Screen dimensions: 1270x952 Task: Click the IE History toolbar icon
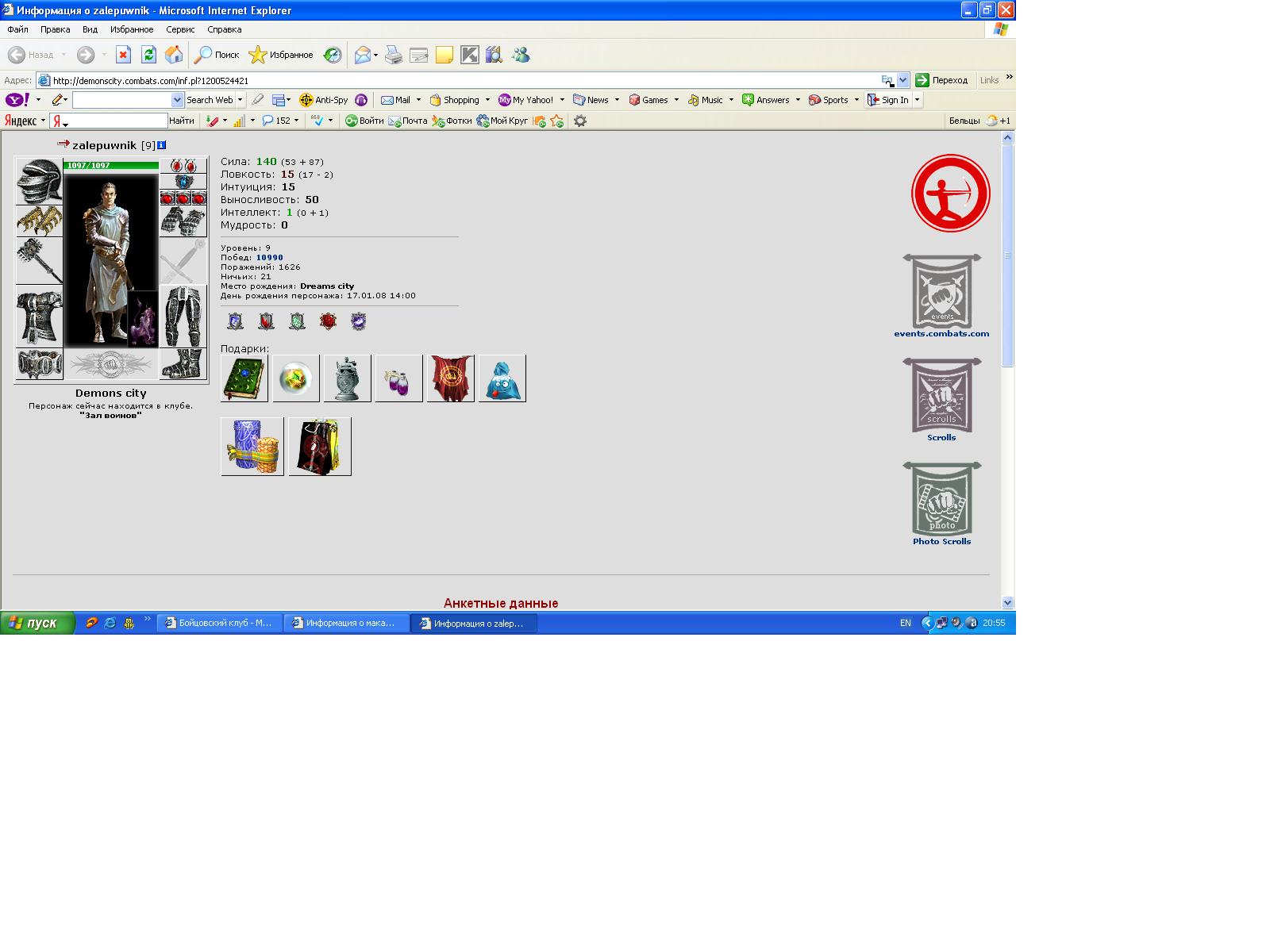(333, 55)
